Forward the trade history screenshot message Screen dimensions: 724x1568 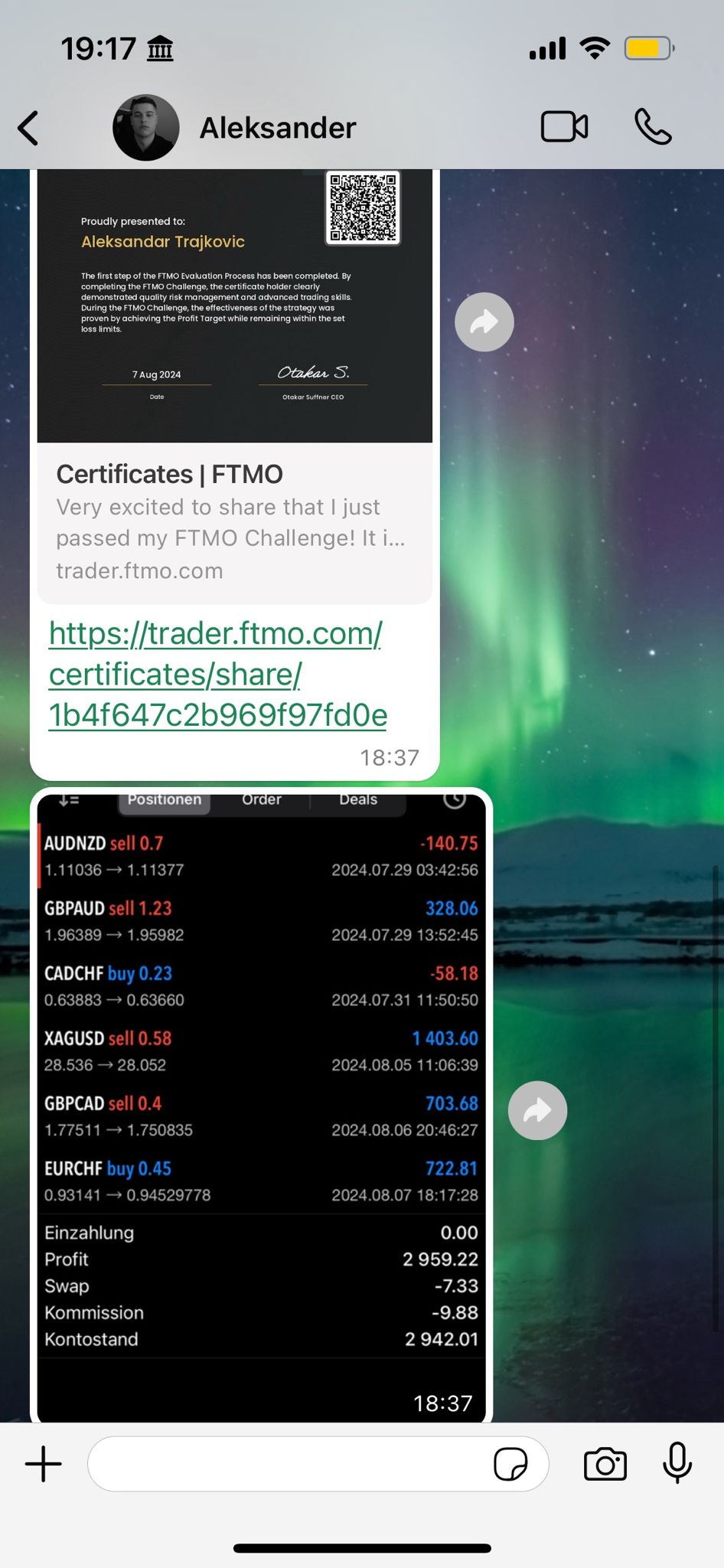(537, 1110)
